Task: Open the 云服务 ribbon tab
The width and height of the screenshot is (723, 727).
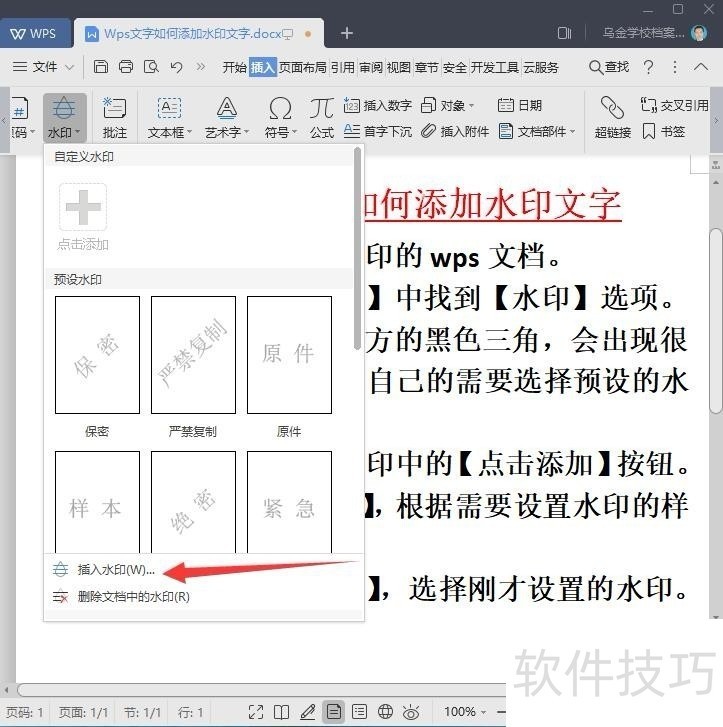Action: click(x=541, y=68)
